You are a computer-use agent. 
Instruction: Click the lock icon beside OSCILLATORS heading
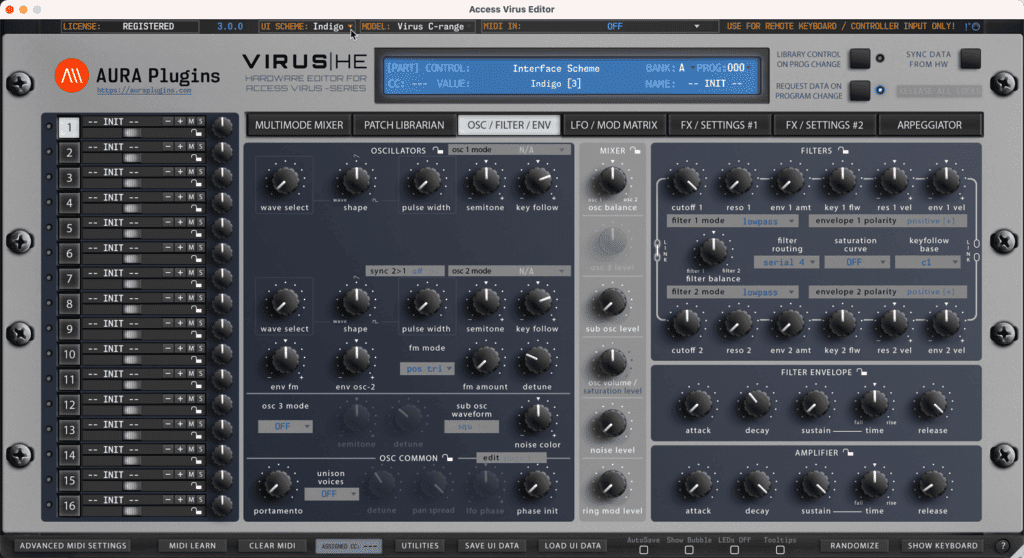coord(438,150)
